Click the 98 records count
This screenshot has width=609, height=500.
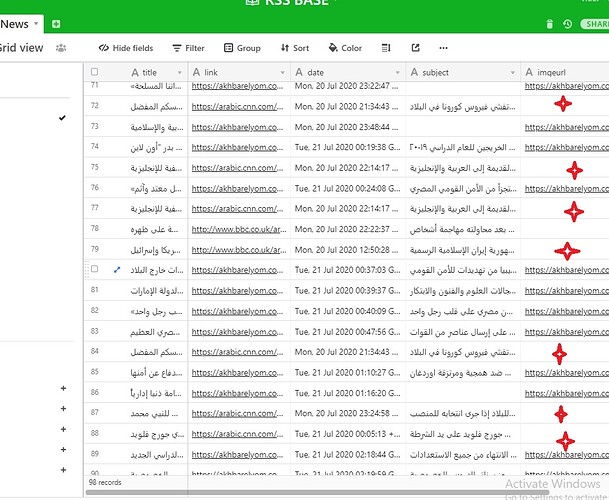[x=105, y=482]
